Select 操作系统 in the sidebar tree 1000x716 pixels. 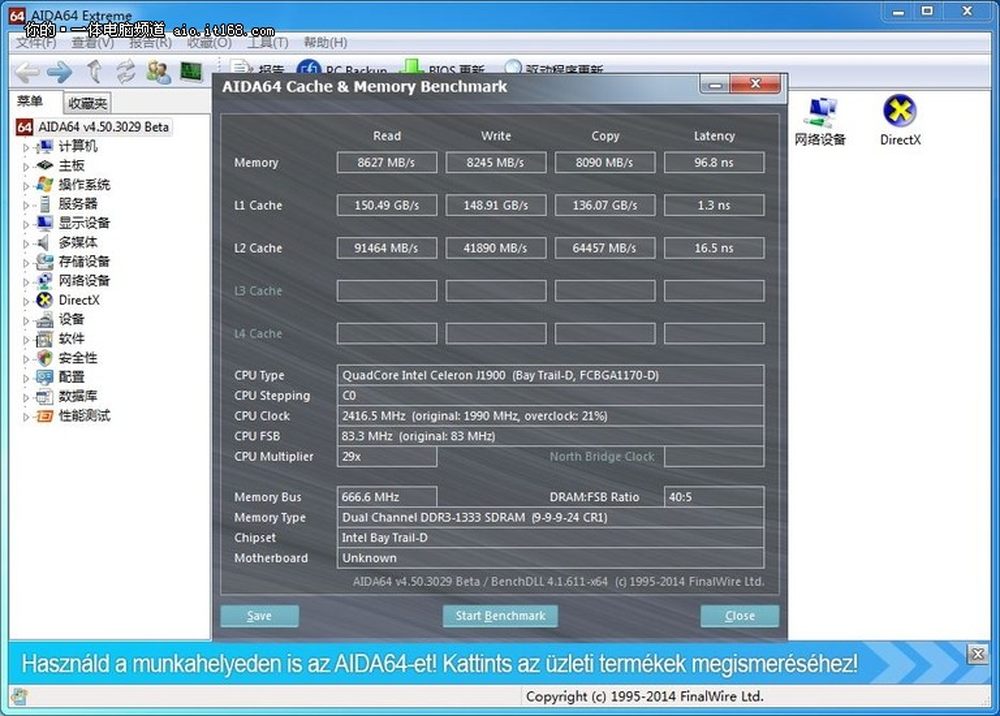pos(84,185)
